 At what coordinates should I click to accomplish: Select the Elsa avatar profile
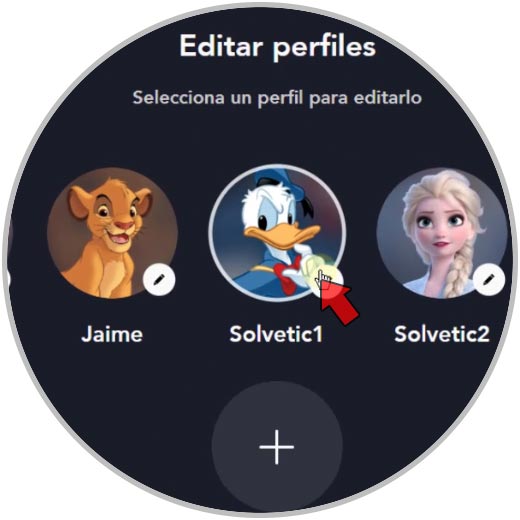tap(442, 233)
